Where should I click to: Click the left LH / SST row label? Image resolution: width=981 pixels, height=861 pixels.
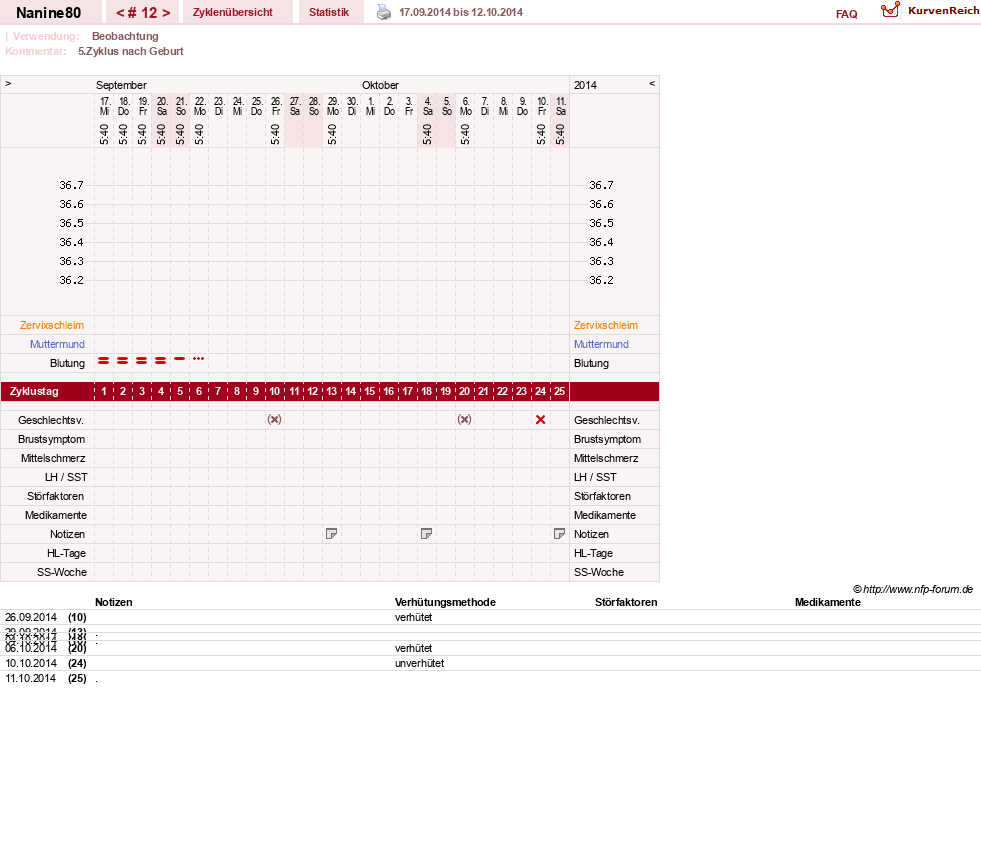[66, 477]
